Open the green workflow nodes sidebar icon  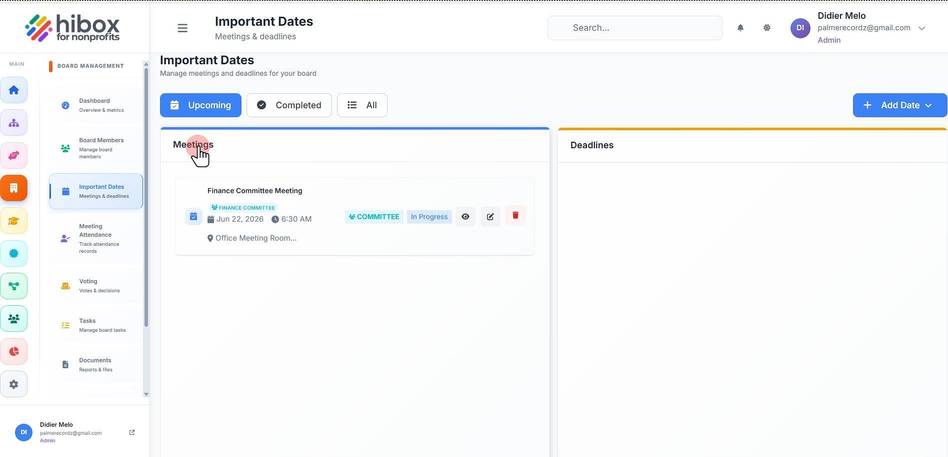point(14,286)
